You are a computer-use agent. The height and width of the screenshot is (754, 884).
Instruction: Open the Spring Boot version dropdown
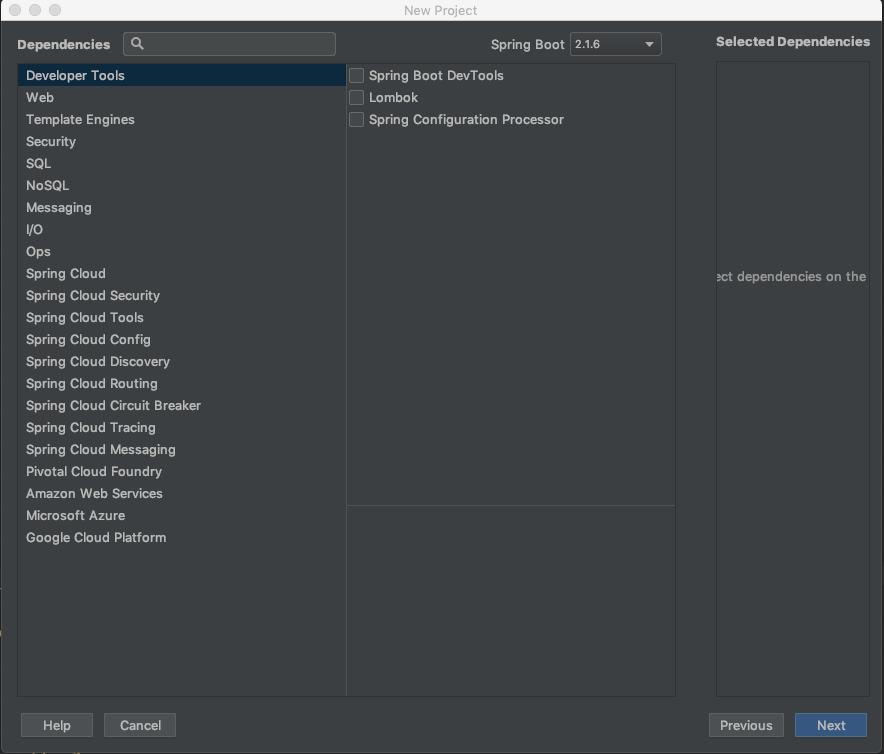pos(616,44)
